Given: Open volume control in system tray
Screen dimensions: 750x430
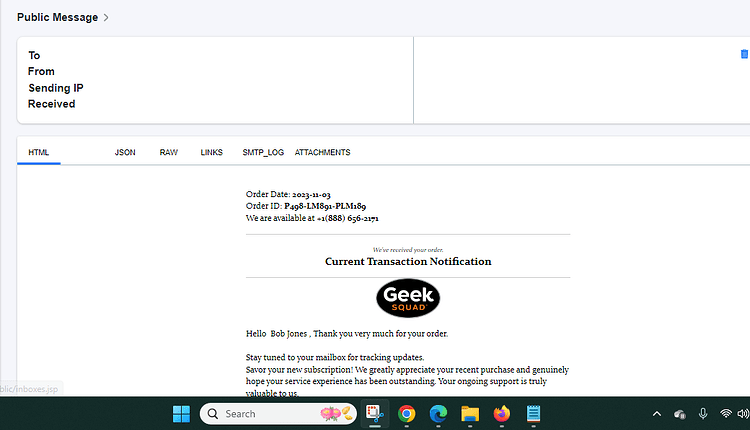Looking at the screenshot, I should pyautogui.click(x=743, y=414).
